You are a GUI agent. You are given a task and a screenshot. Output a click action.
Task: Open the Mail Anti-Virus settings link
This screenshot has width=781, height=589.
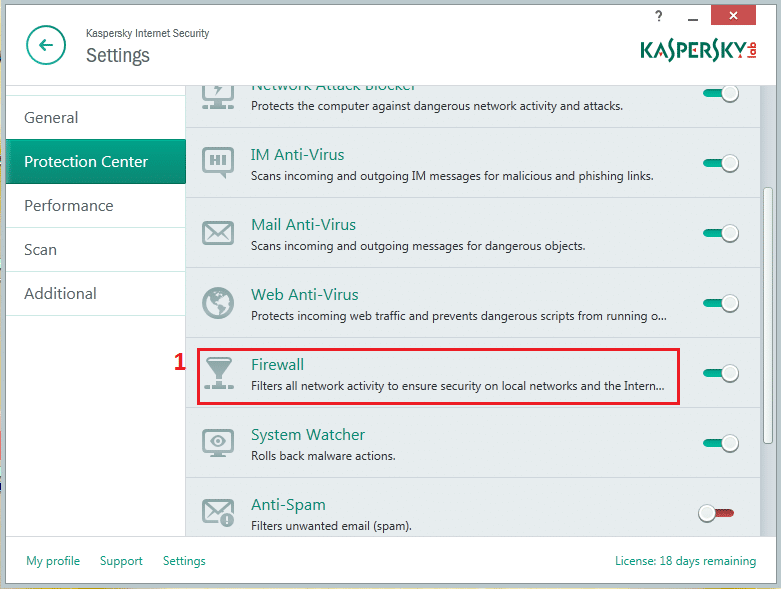pos(303,225)
